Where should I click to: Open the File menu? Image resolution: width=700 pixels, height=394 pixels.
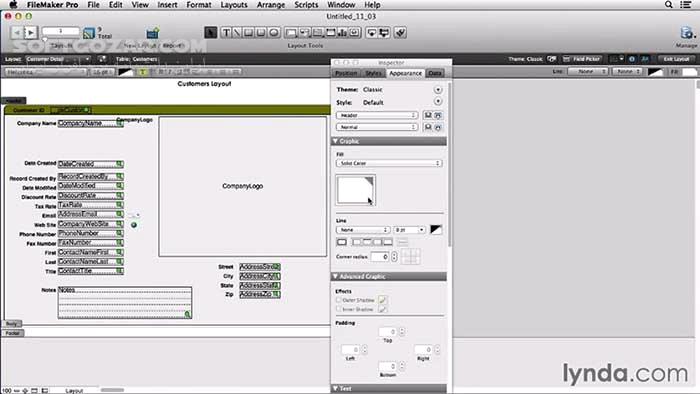[93, 5]
